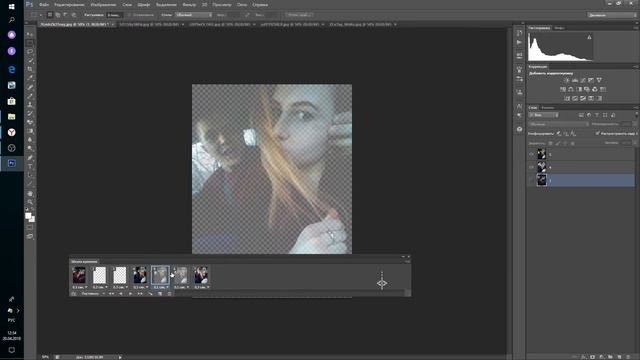Viewport: 640px width, 360px height.
Task: Open the layer blending mode dropdown
Action: (x=558, y=124)
